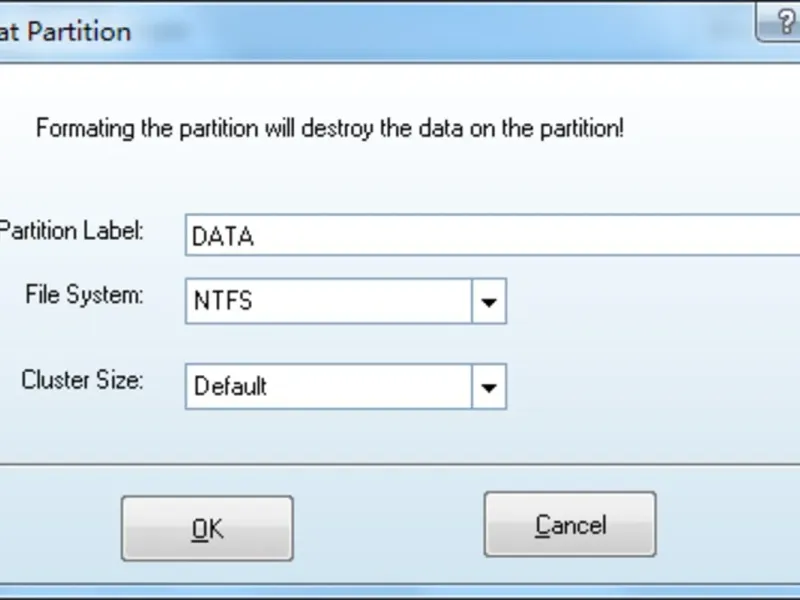This screenshot has width=800, height=600.
Task: Click the Default value in Cluster Size box
Action: click(231, 386)
